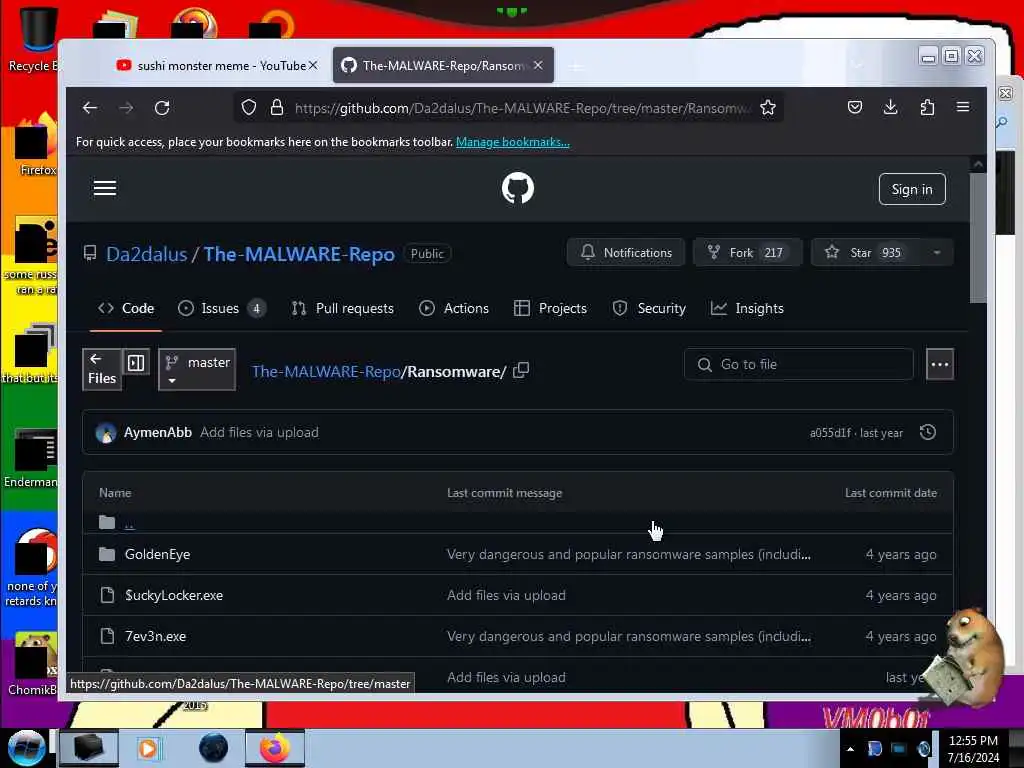Open the media player taskbar icon
This screenshot has height=768, width=1024.
point(148,748)
